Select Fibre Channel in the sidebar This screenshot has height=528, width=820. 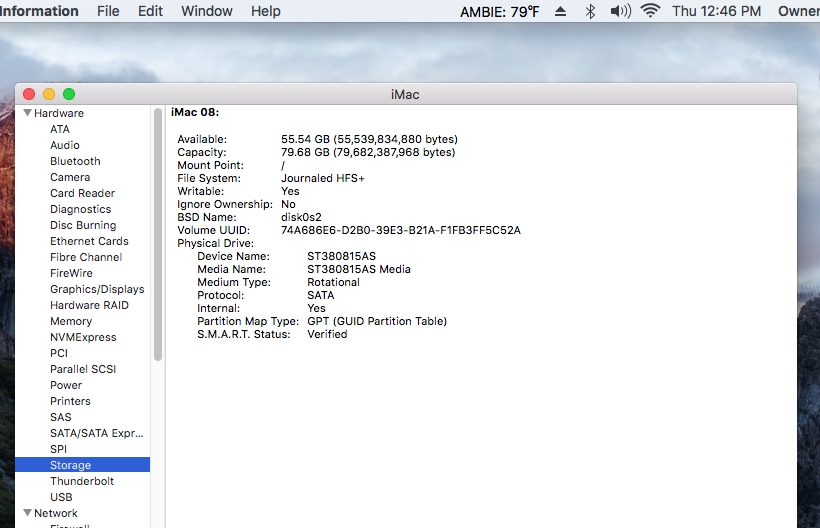click(x=86, y=257)
